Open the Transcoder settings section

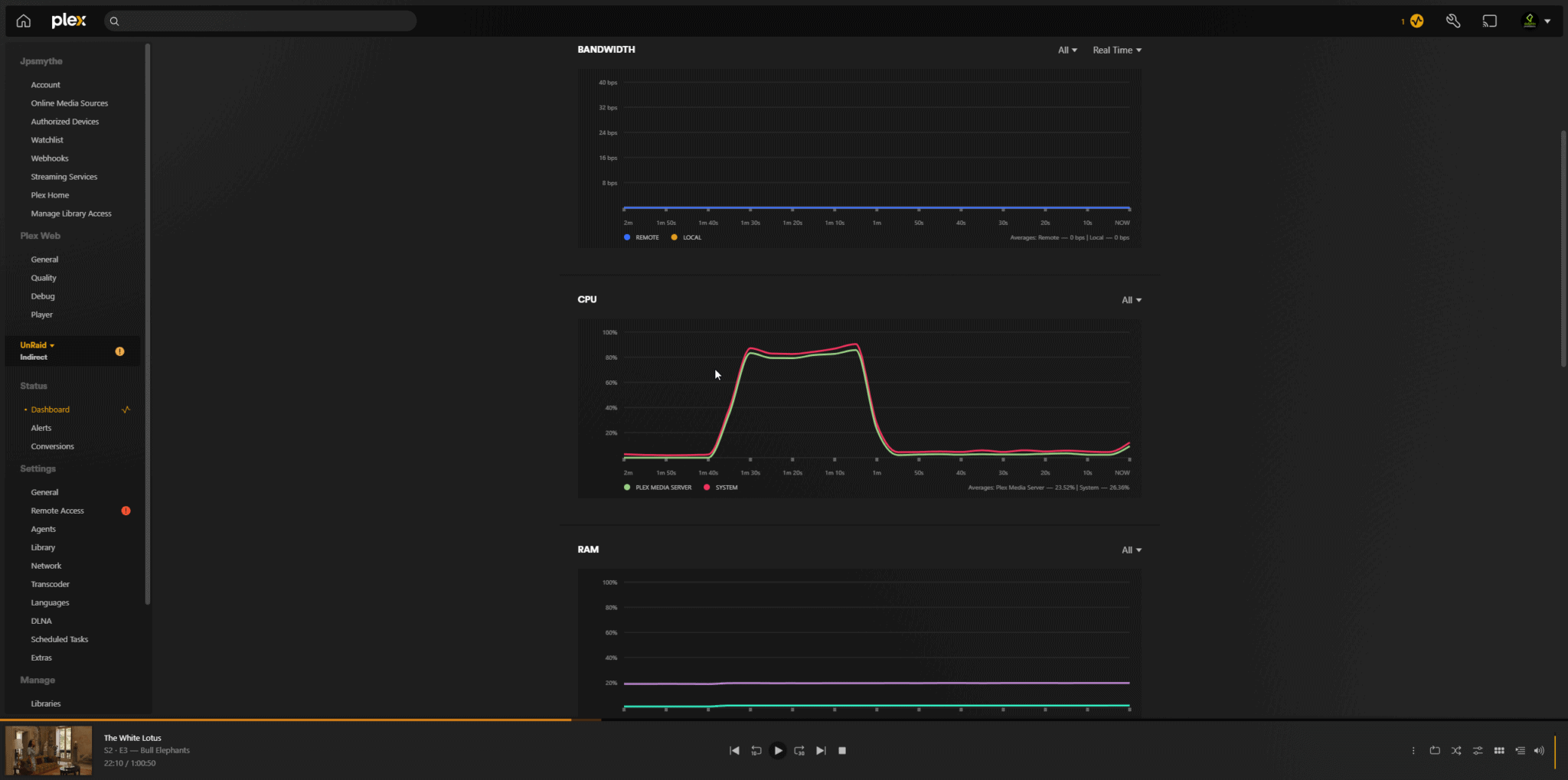[51, 583]
